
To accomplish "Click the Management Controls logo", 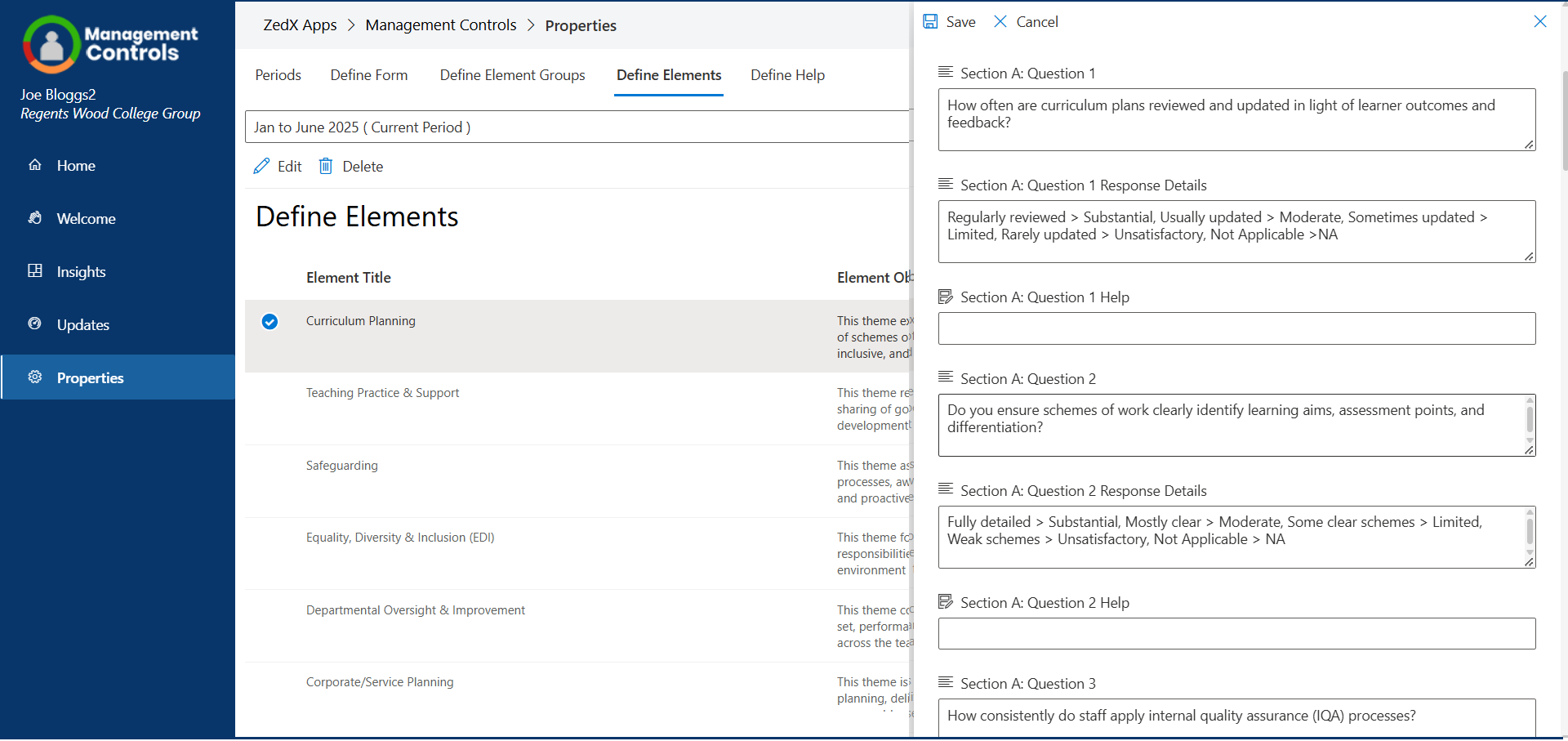I will [110, 44].
